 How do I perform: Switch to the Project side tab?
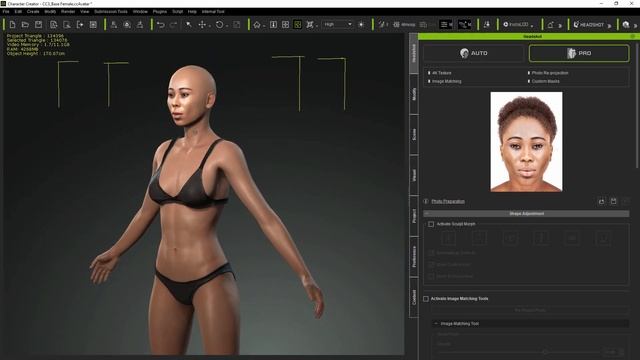click(x=414, y=216)
